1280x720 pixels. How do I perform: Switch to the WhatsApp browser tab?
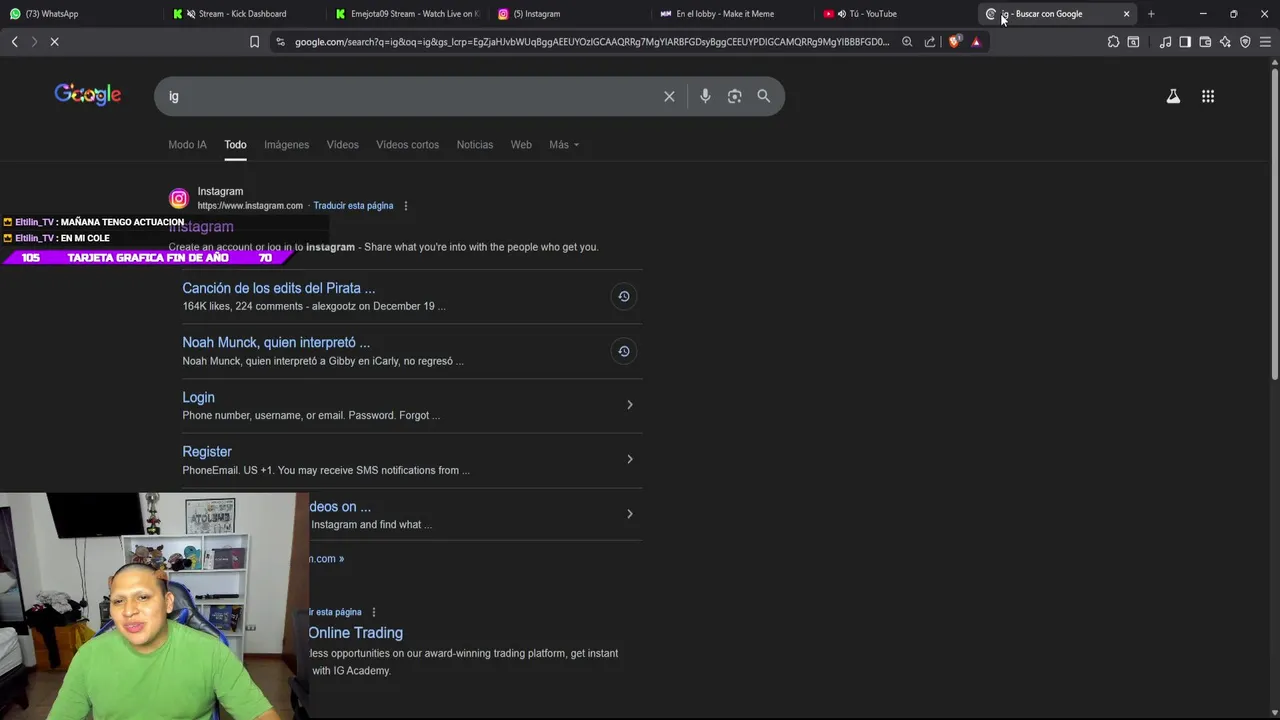80,14
